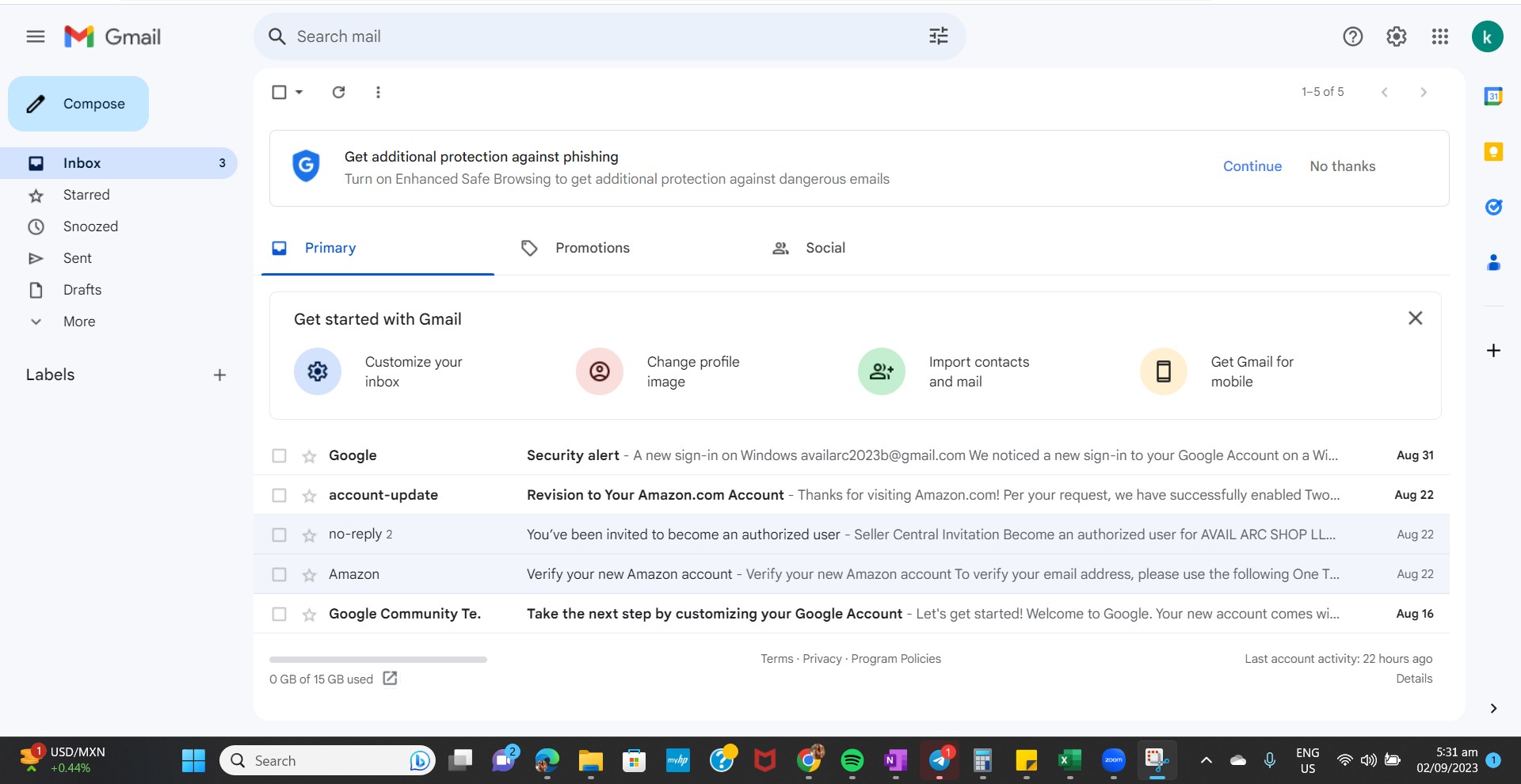Star the account-update Amazon email
The width and height of the screenshot is (1521, 784).
point(309,496)
